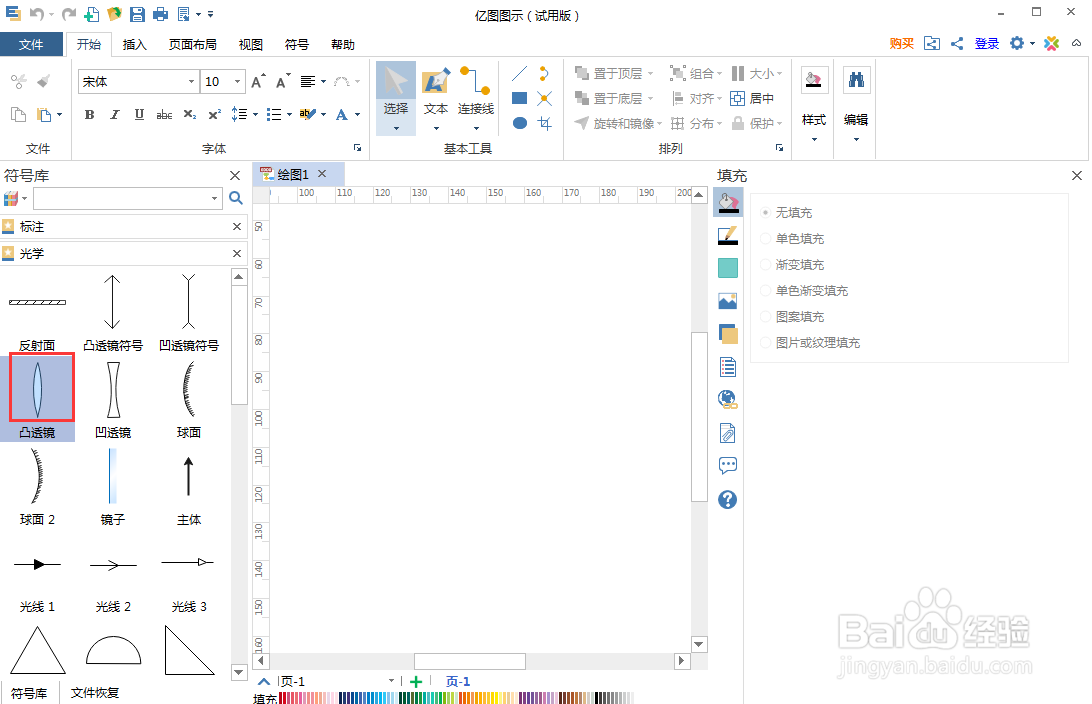This screenshot has height=704, width=1092.
Task: Select the 单色填充 solid fill option
Action: 793,238
